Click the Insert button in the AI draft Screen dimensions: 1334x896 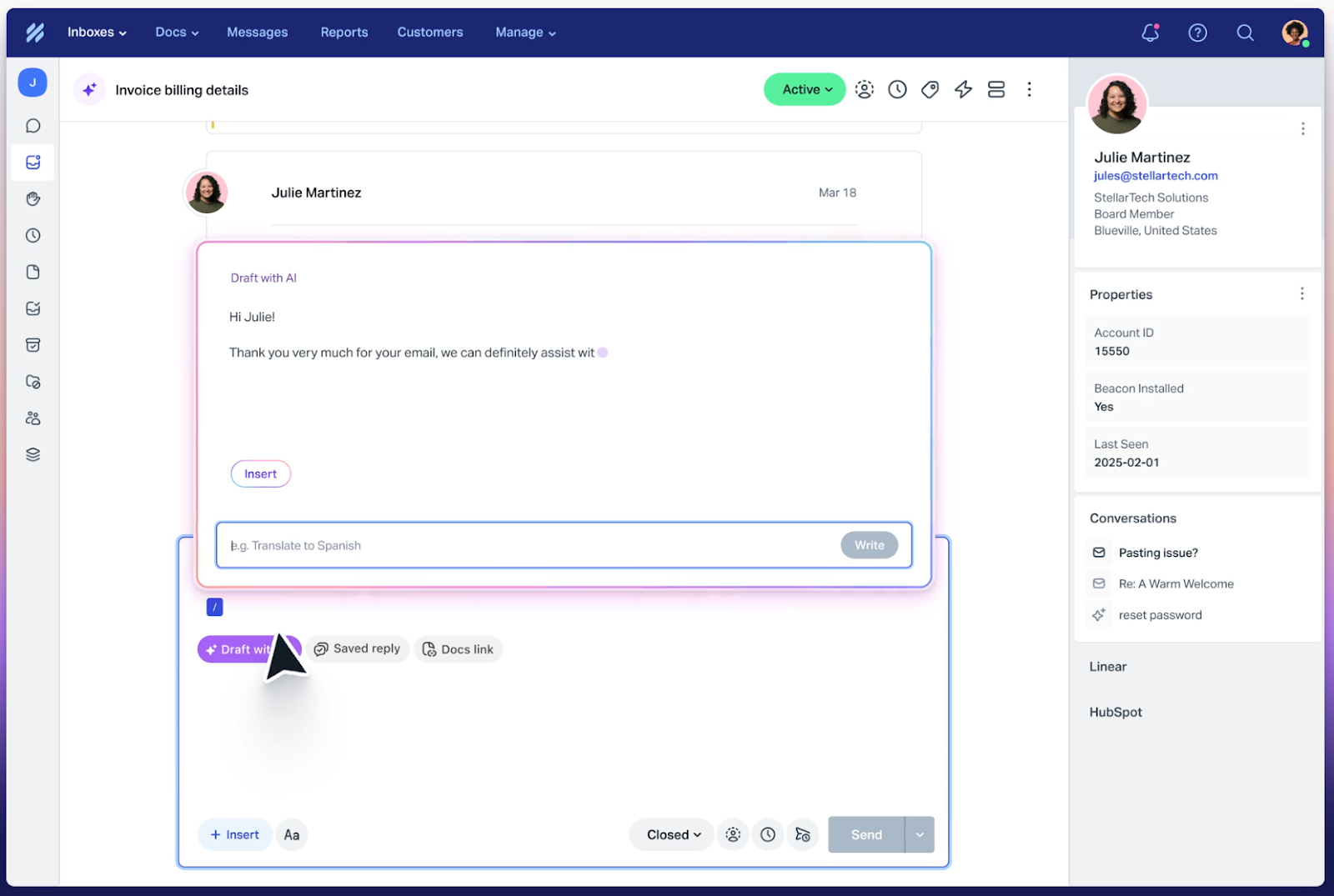(x=260, y=473)
